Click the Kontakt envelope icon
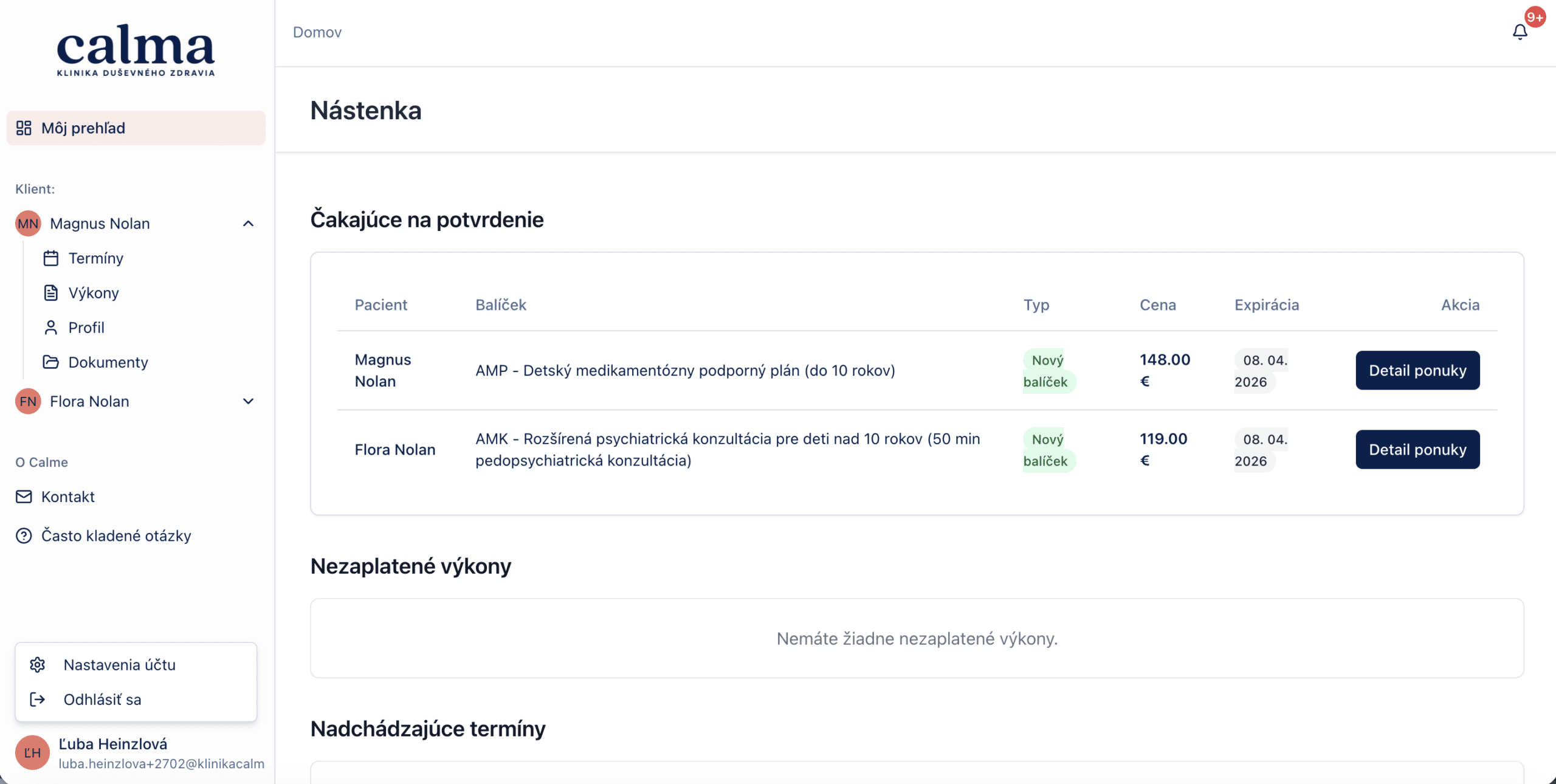1556x784 pixels. point(24,497)
